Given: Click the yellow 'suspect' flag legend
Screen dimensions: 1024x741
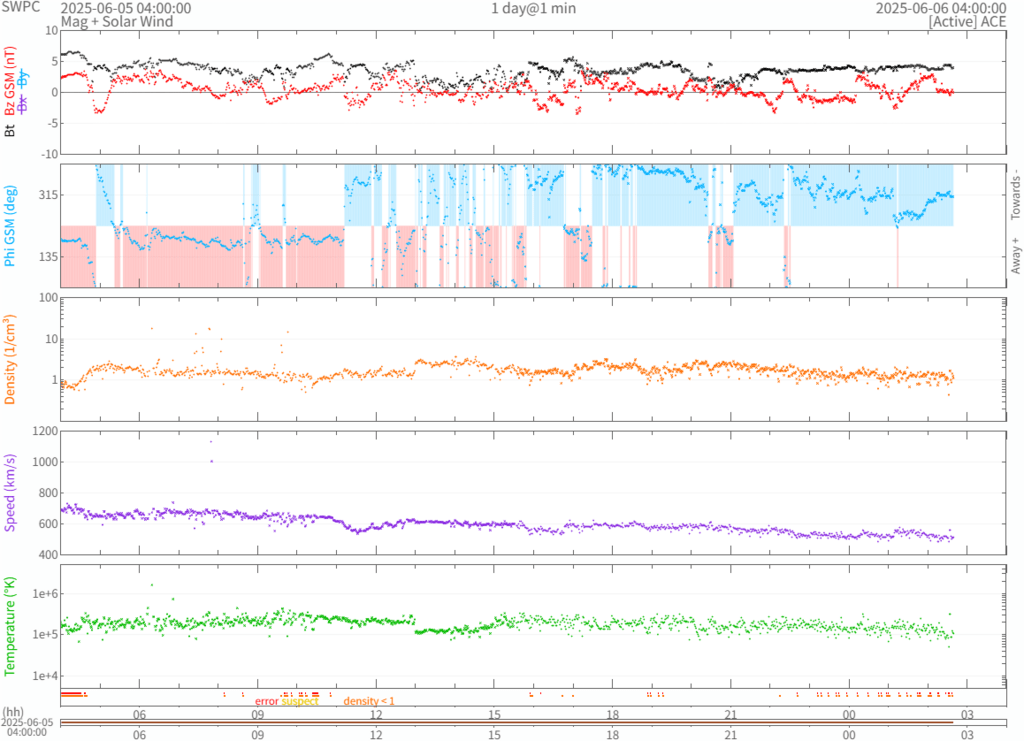Looking at the screenshot, I should (x=300, y=701).
